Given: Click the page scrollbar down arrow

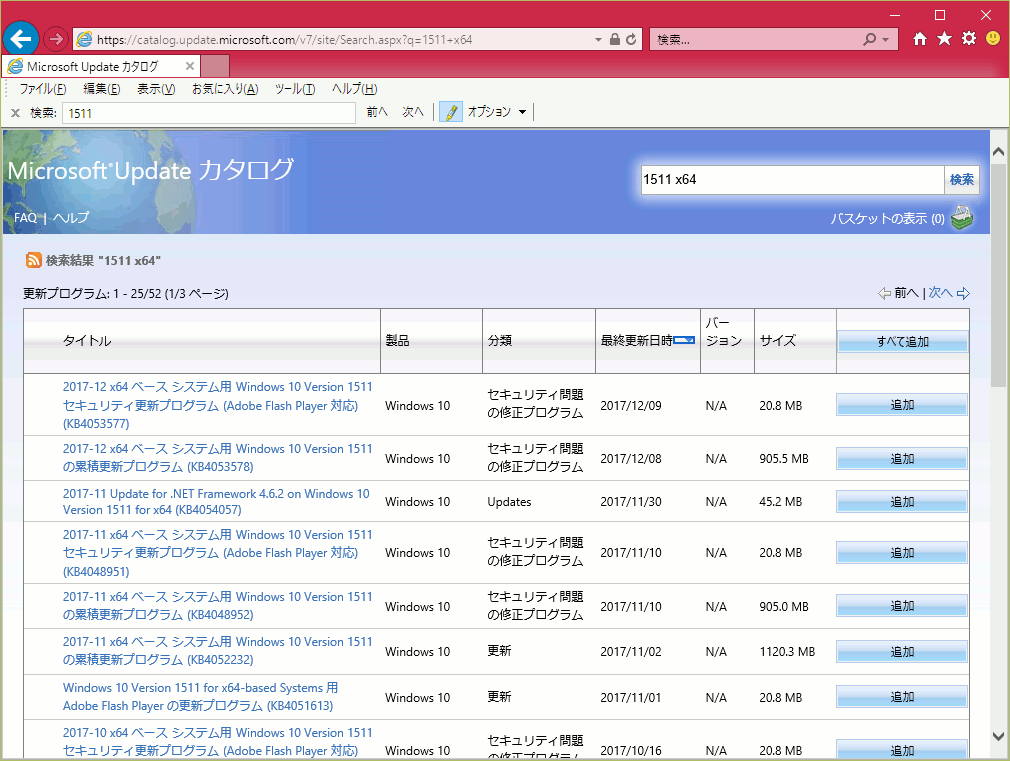Looking at the screenshot, I should click(x=998, y=736).
